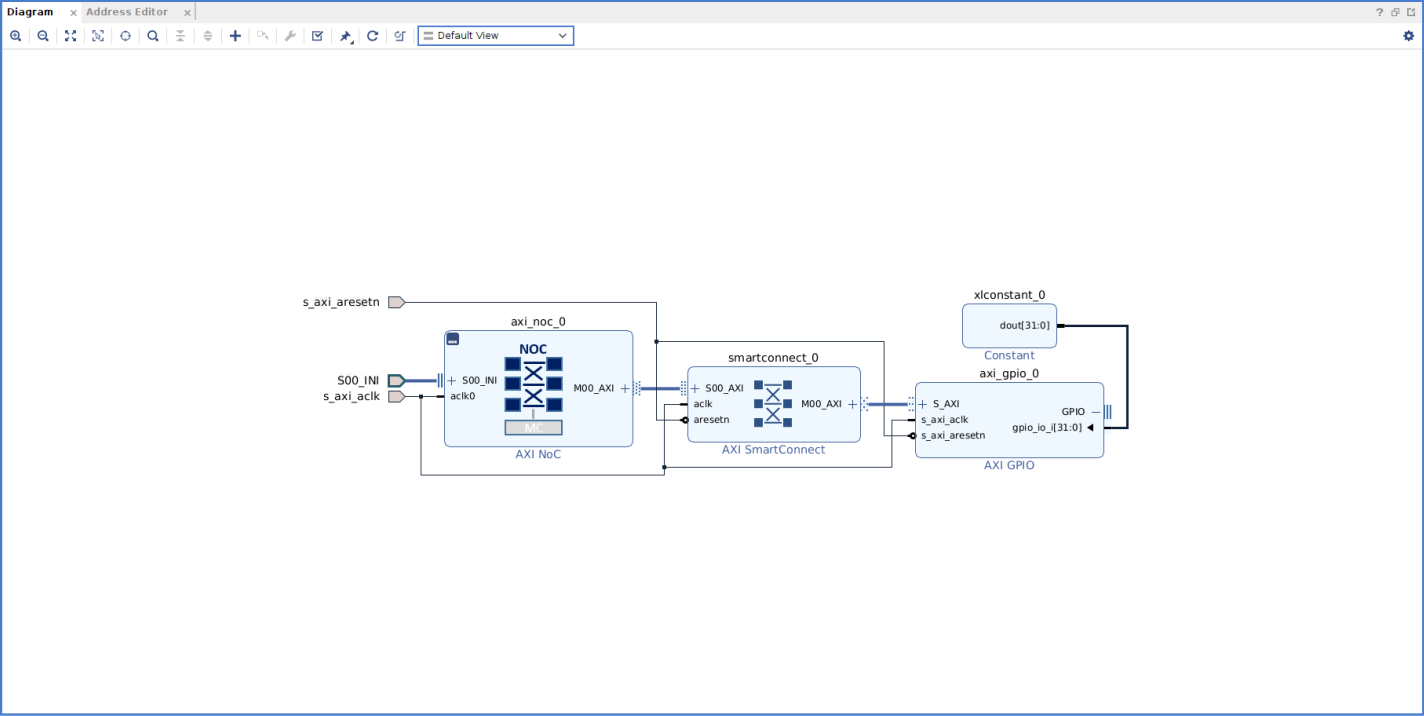Select the S00_INI external interface port symbol

pyautogui.click(x=396, y=381)
